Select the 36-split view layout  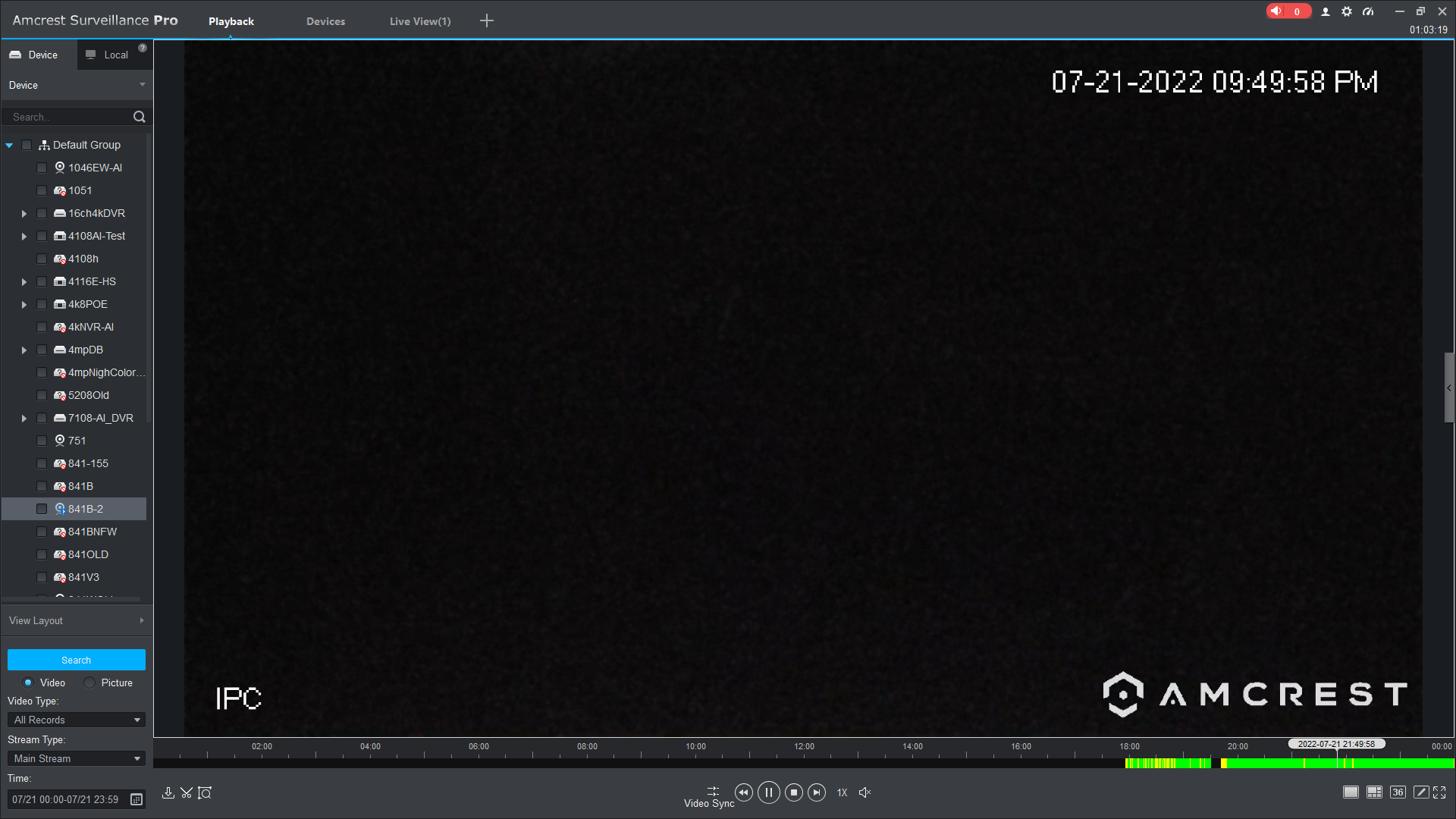[1398, 792]
